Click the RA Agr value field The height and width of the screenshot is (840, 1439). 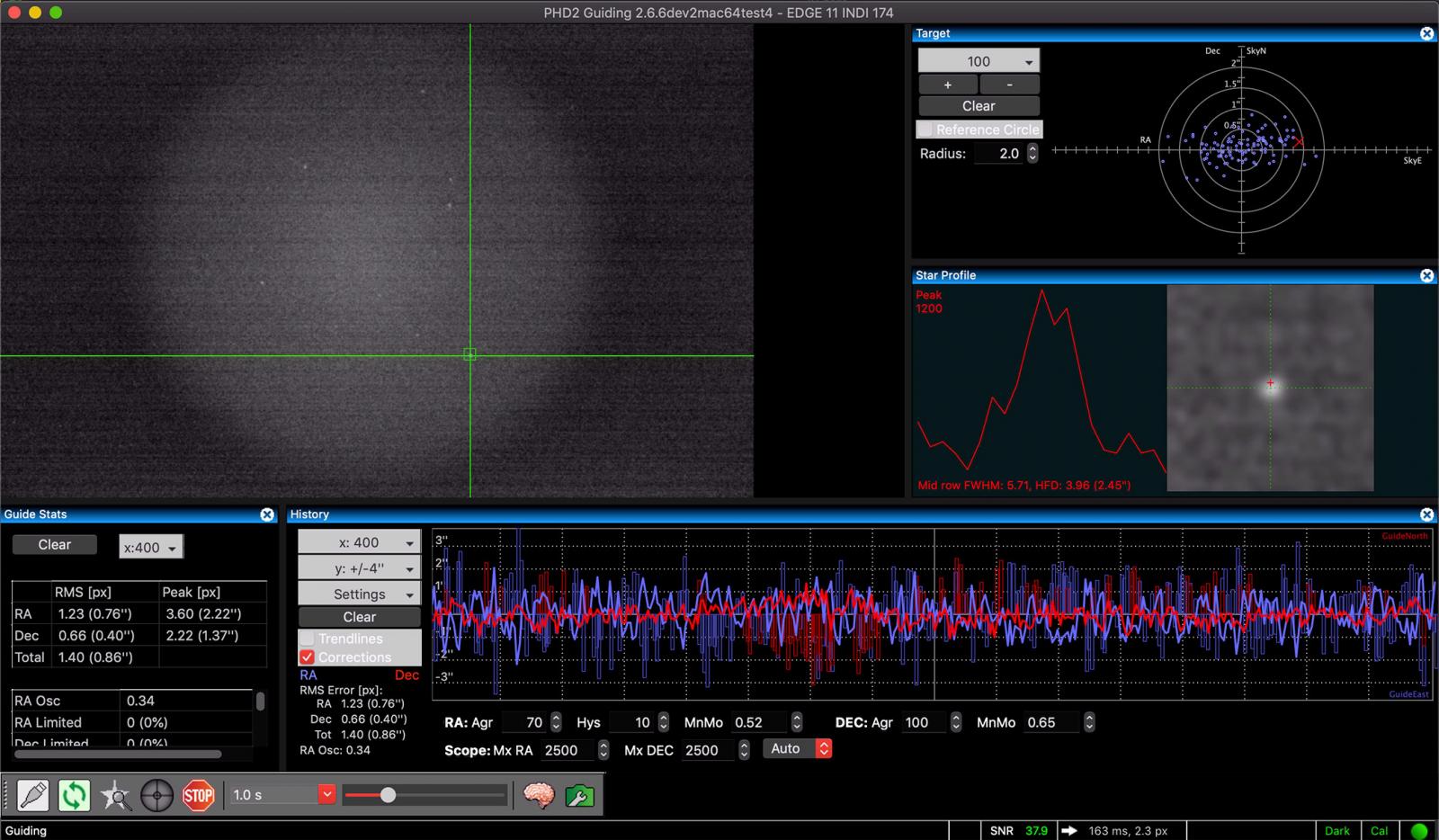click(523, 722)
